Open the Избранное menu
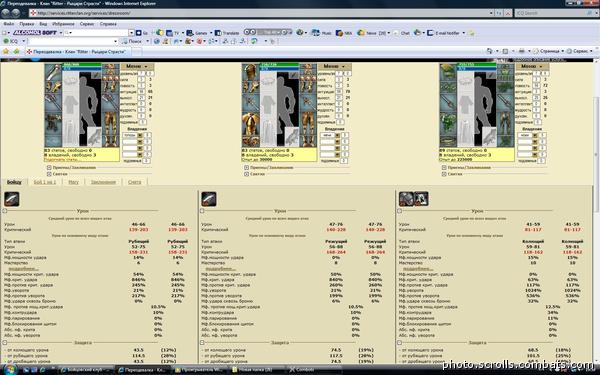 [63, 24]
